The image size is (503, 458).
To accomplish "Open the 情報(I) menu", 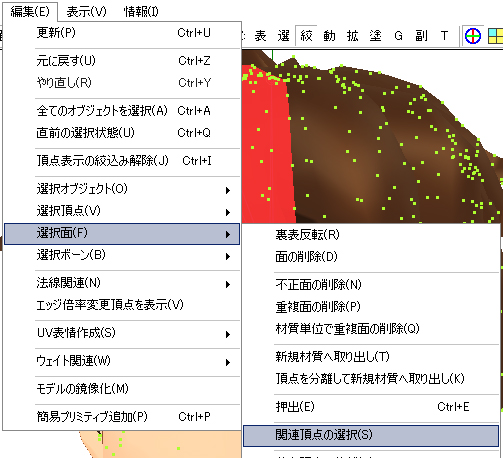I will (141, 12).
